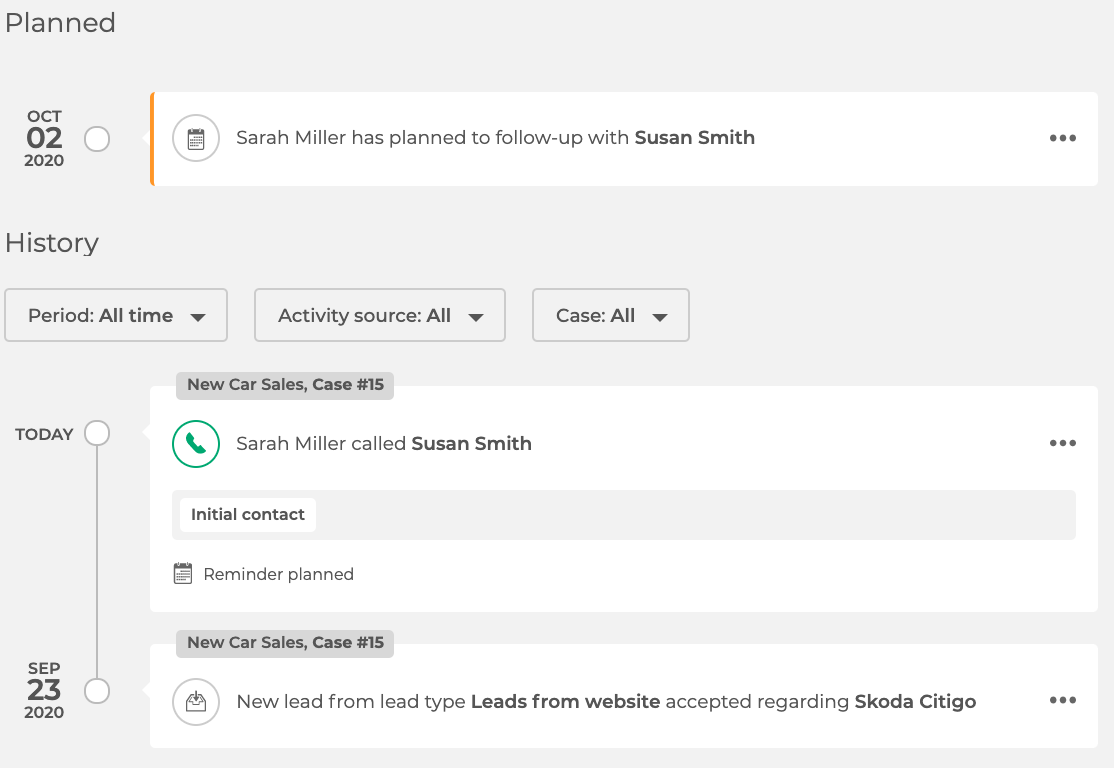The height and width of the screenshot is (768, 1114).
Task: Click New Car Sales, Case #15 label above call entry
Action: click(285, 385)
